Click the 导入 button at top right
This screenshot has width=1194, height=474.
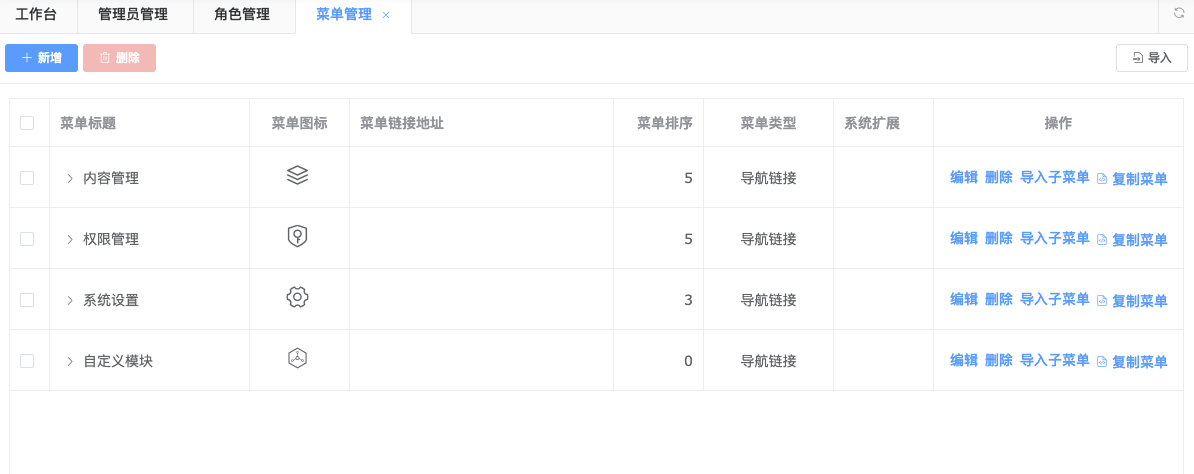tap(1151, 58)
